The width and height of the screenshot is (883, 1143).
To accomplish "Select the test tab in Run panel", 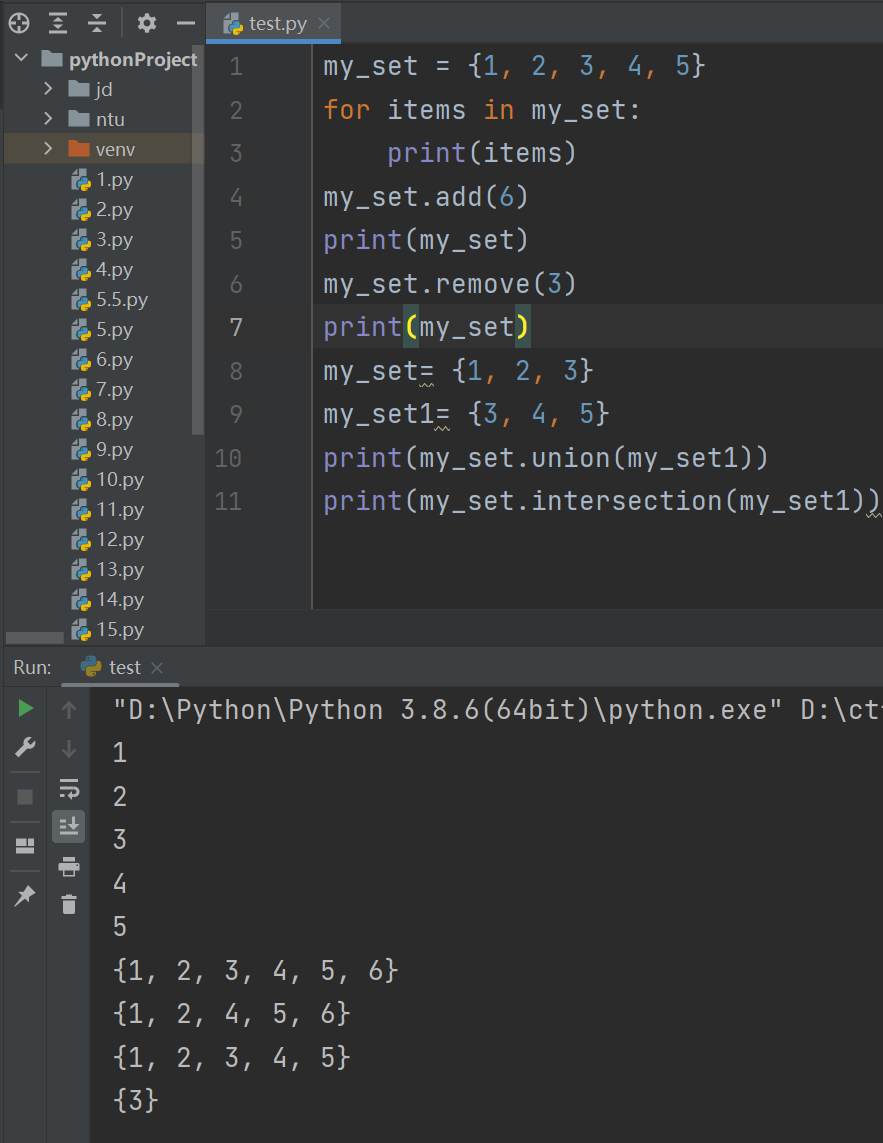I will tap(124, 667).
